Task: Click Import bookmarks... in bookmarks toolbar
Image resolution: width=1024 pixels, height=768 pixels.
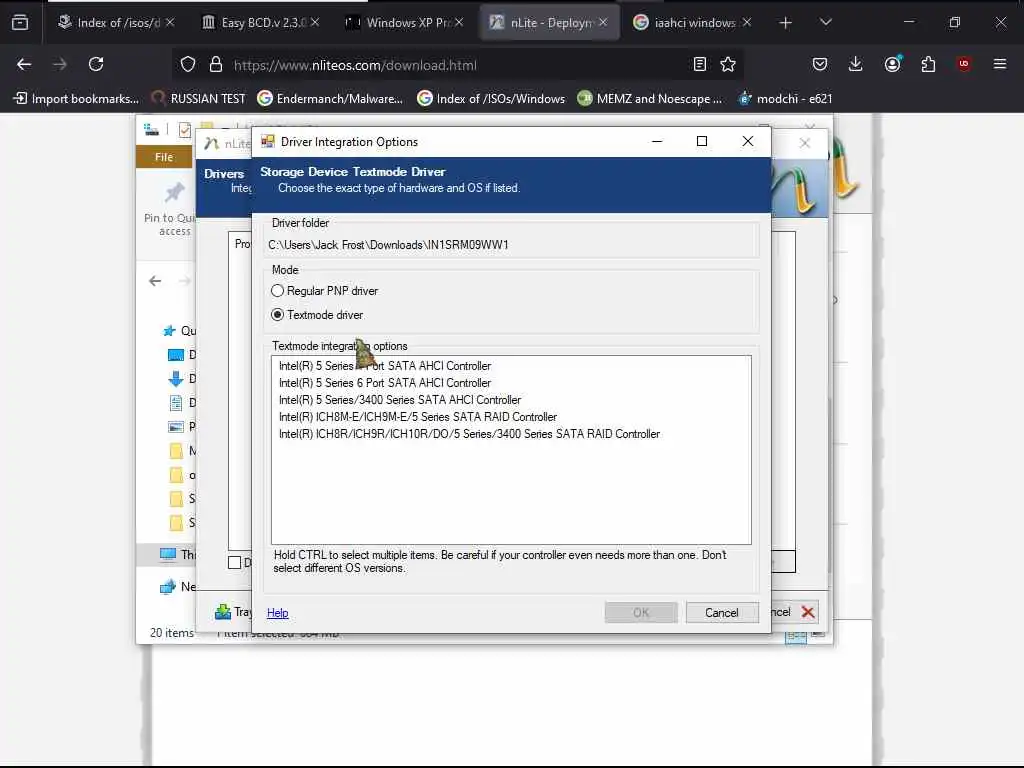Action: [76, 99]
